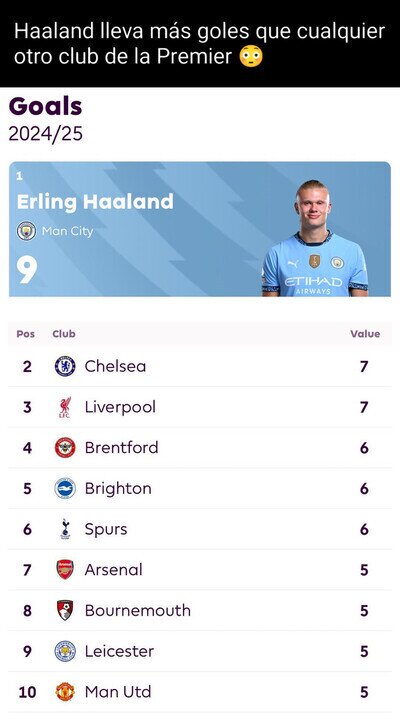
Task: Click the Liverpool club crest icon
Action: tap(65, 407)
